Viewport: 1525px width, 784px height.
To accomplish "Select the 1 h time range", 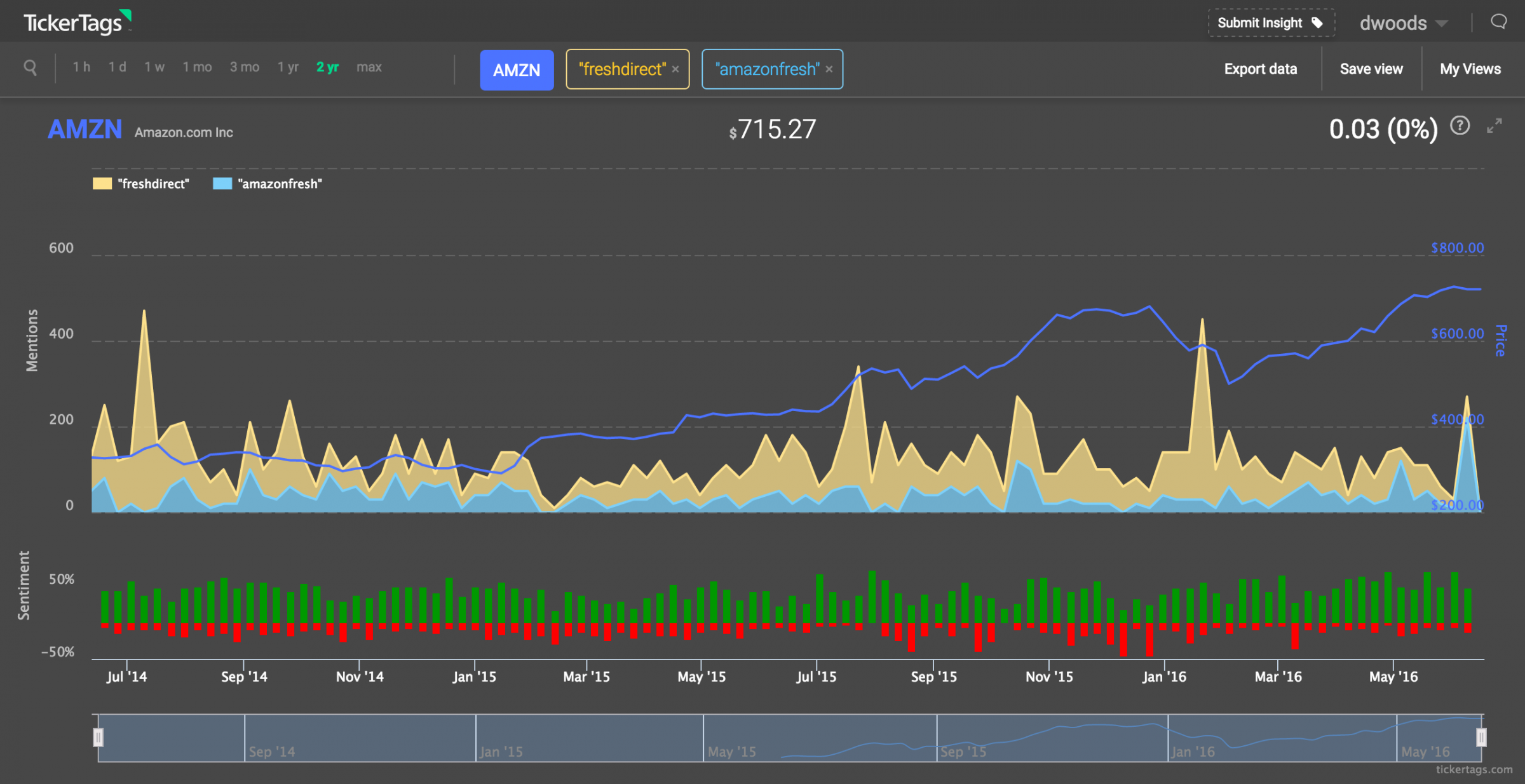I will (81, 67).
